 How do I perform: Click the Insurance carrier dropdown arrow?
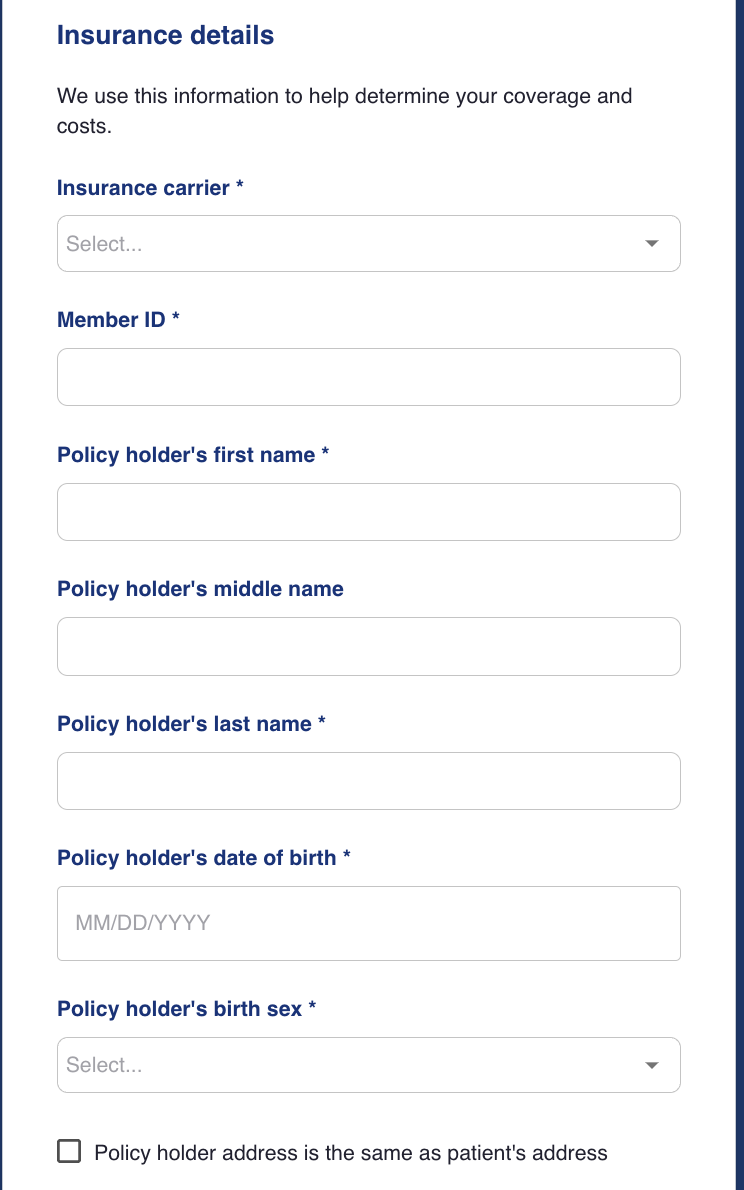tap(652, 244)
